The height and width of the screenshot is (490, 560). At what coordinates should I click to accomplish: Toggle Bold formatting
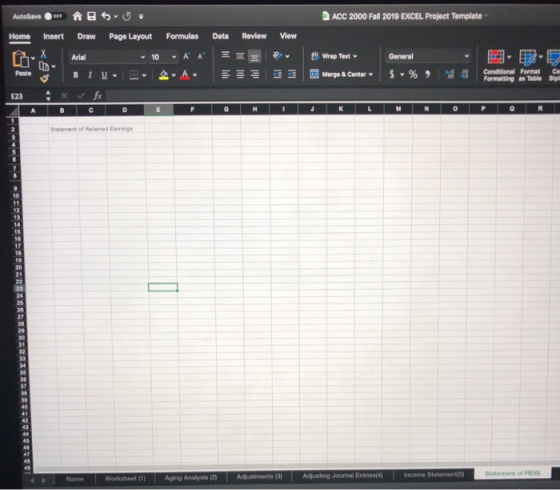pyautogui.click(x=76, y=75)
